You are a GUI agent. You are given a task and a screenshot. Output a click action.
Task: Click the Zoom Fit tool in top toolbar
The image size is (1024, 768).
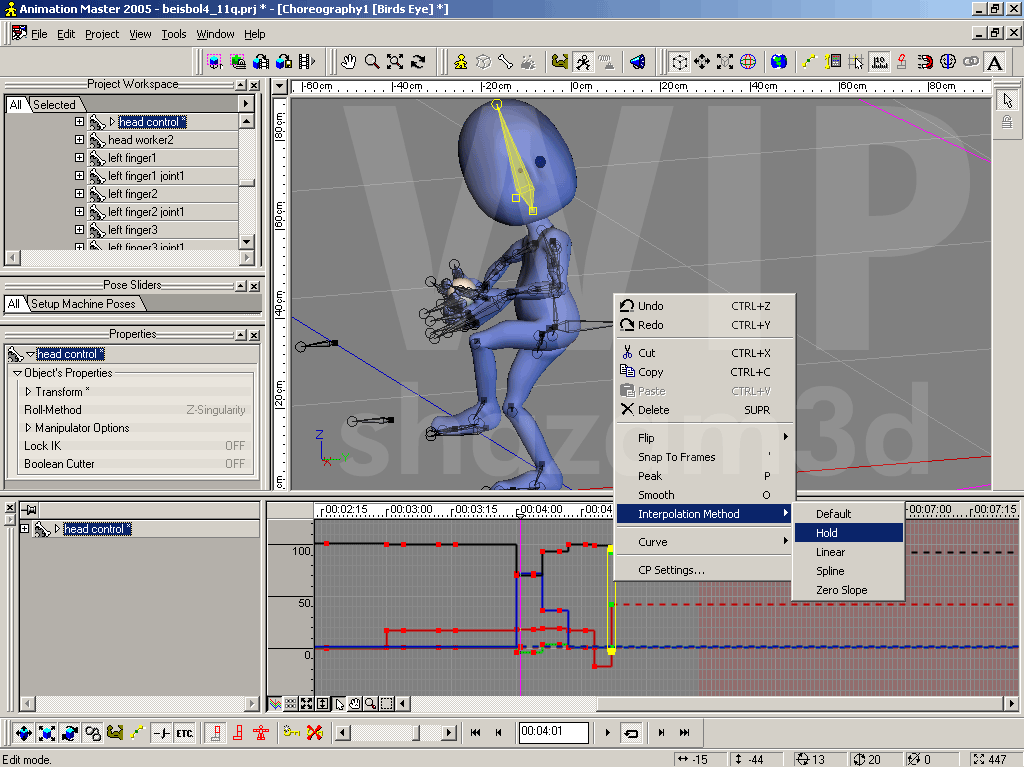395,62
